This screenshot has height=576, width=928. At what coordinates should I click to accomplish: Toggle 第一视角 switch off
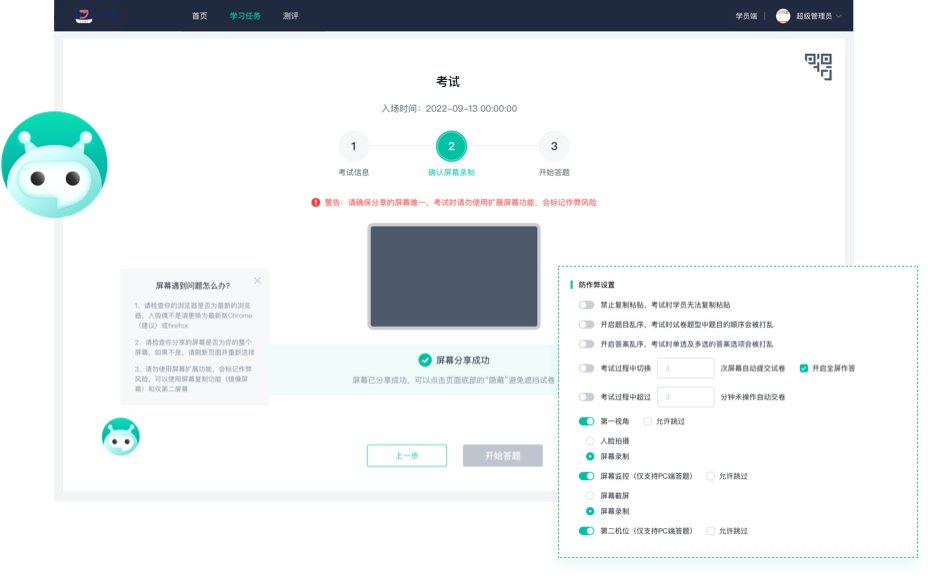tap(587, 421)
